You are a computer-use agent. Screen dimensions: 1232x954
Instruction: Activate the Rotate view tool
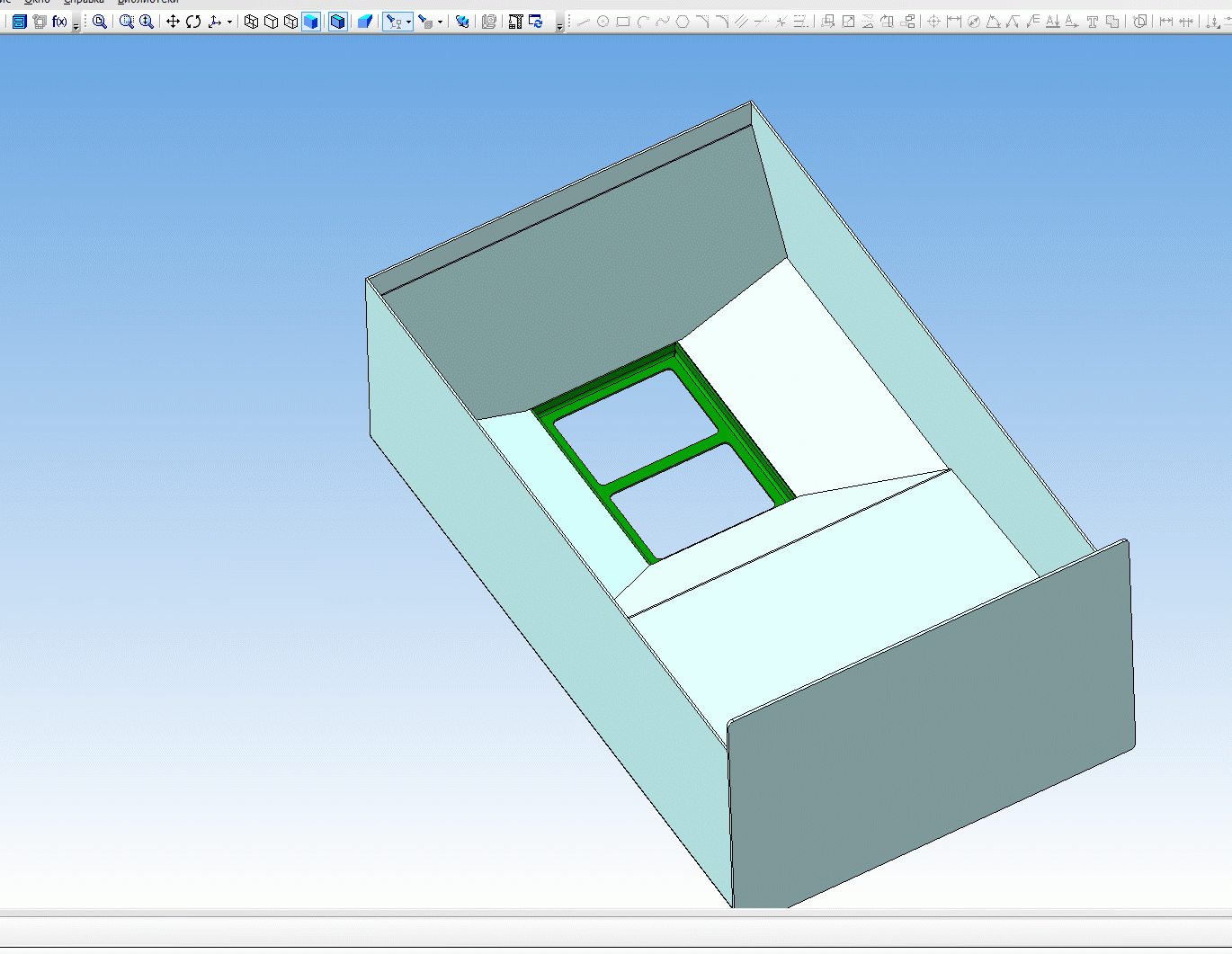(193, 22)
